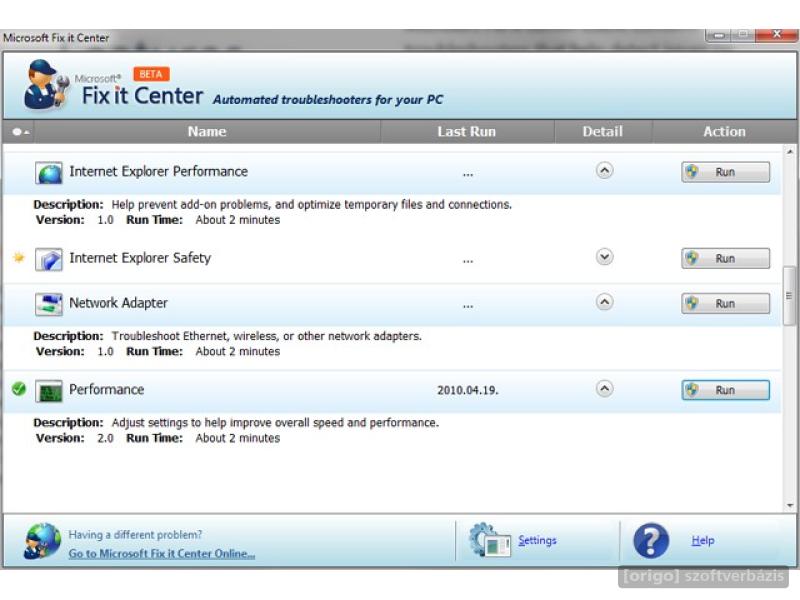Viewport: 800px width, 600px height.
Task: Click the yellow star beside Internet Explorer Safety
Action: click(x=19, y=257)
